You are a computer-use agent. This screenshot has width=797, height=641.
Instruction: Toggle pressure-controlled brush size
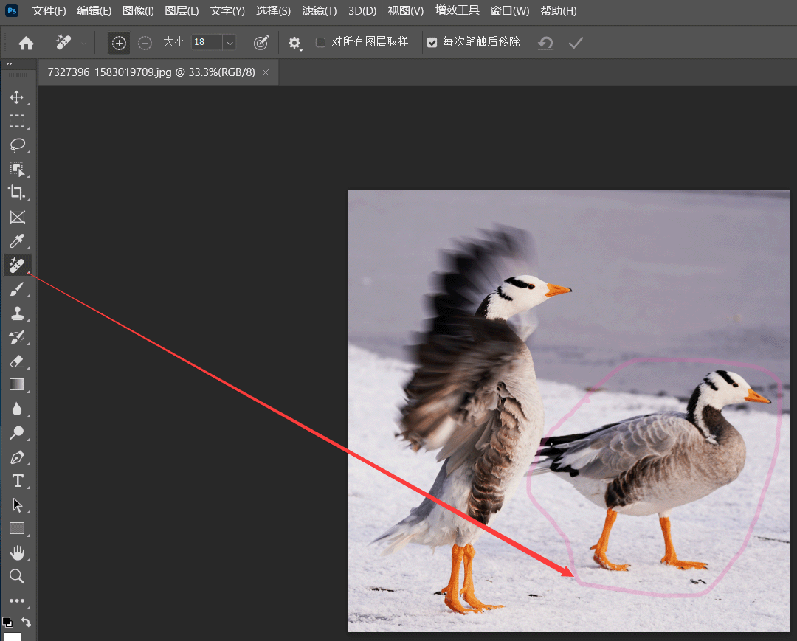[261, 43]
